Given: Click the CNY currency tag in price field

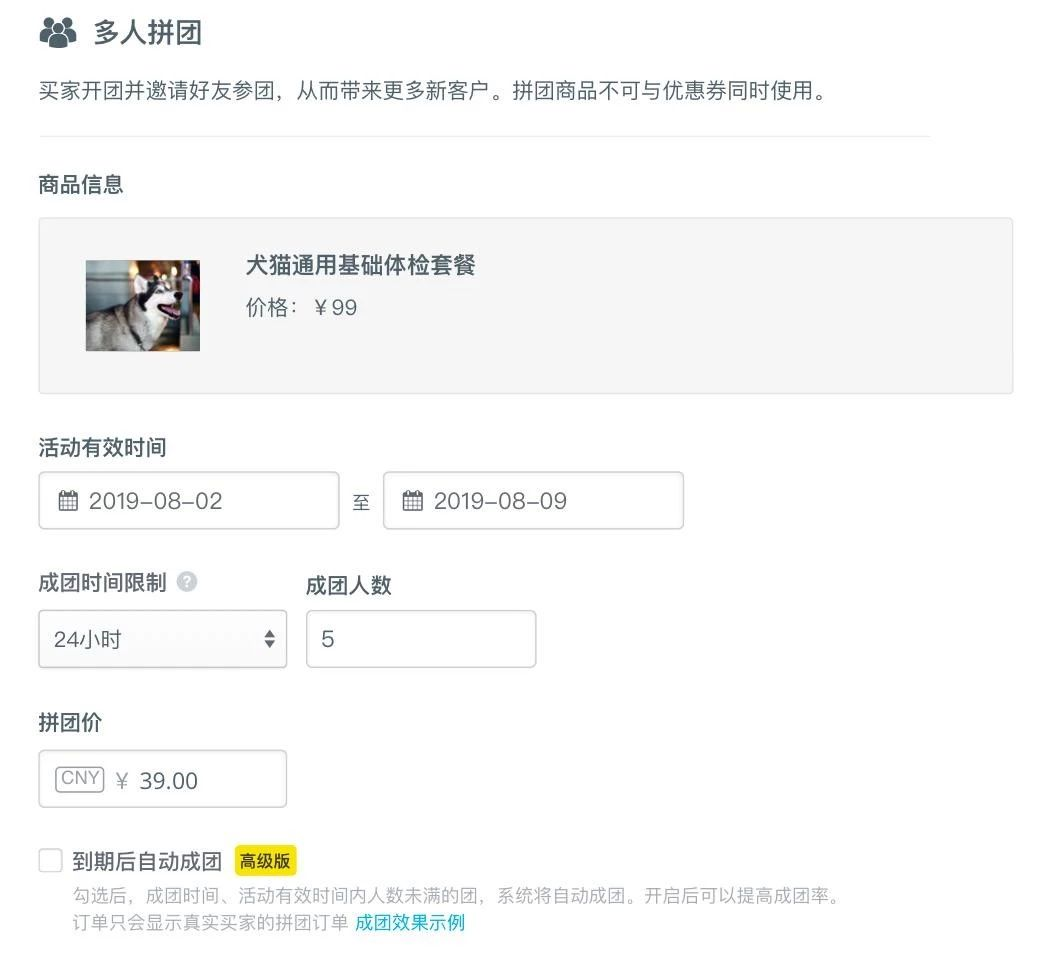Looking at the screenshot, I should pos(79,778).
